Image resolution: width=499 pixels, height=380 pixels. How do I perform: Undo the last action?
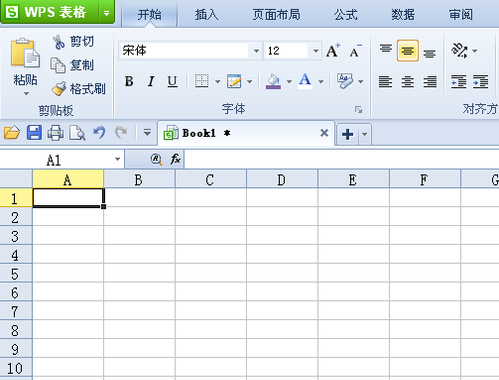tap(99, 132)
